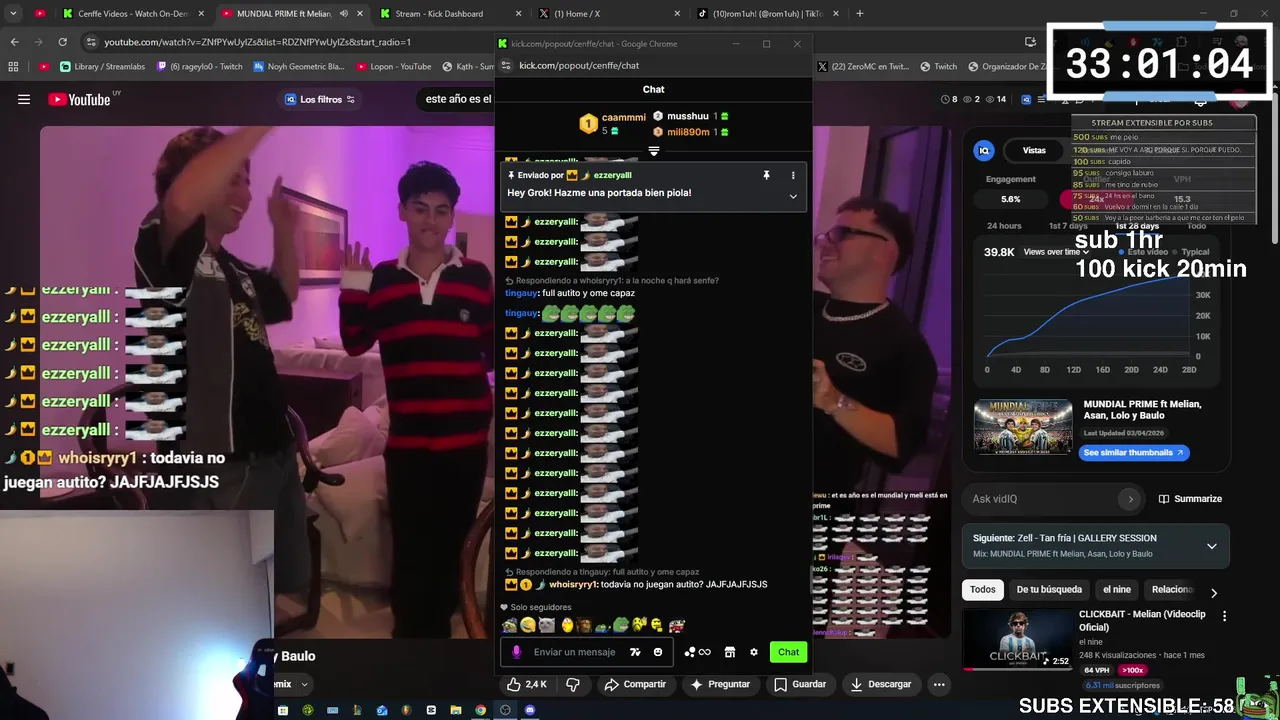Open Lopon - YouTube bookmark
The image size is (1280, 720).
coord(393,67)
